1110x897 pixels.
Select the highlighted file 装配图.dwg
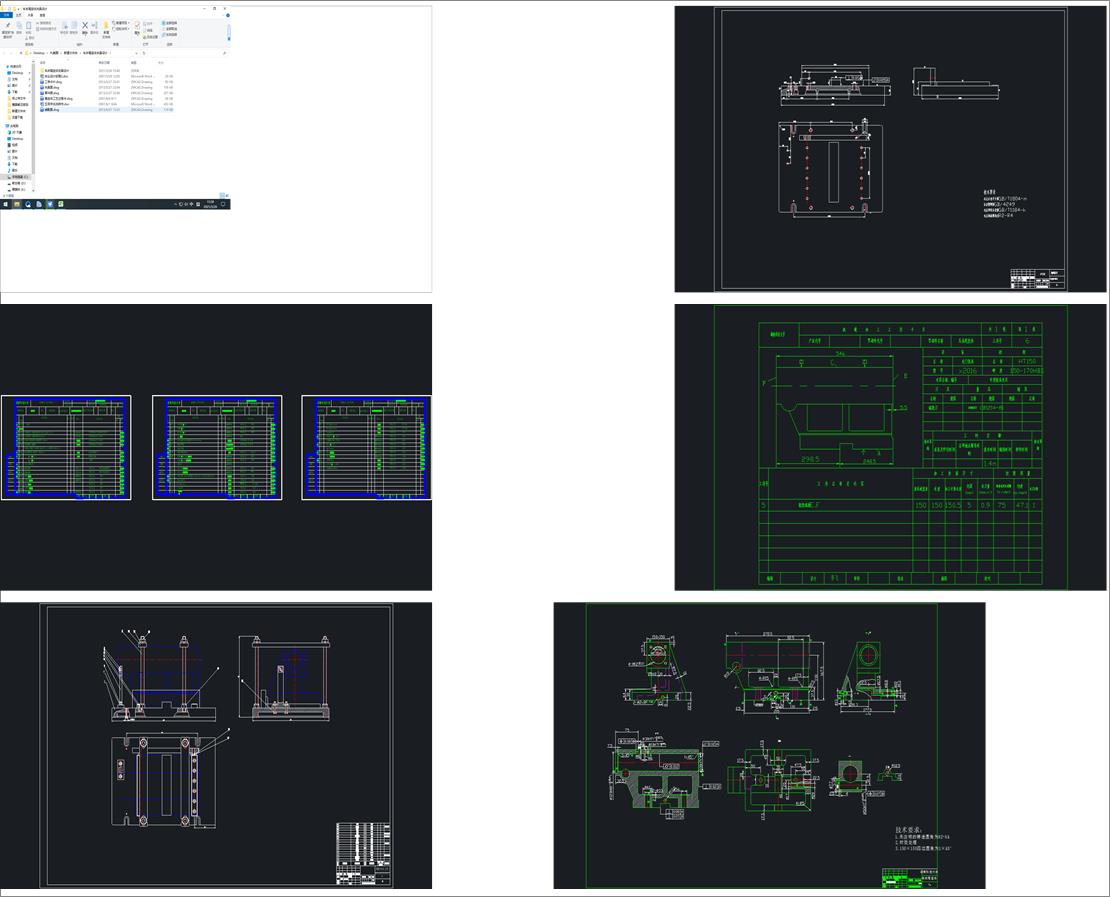(x=106, y=110)
